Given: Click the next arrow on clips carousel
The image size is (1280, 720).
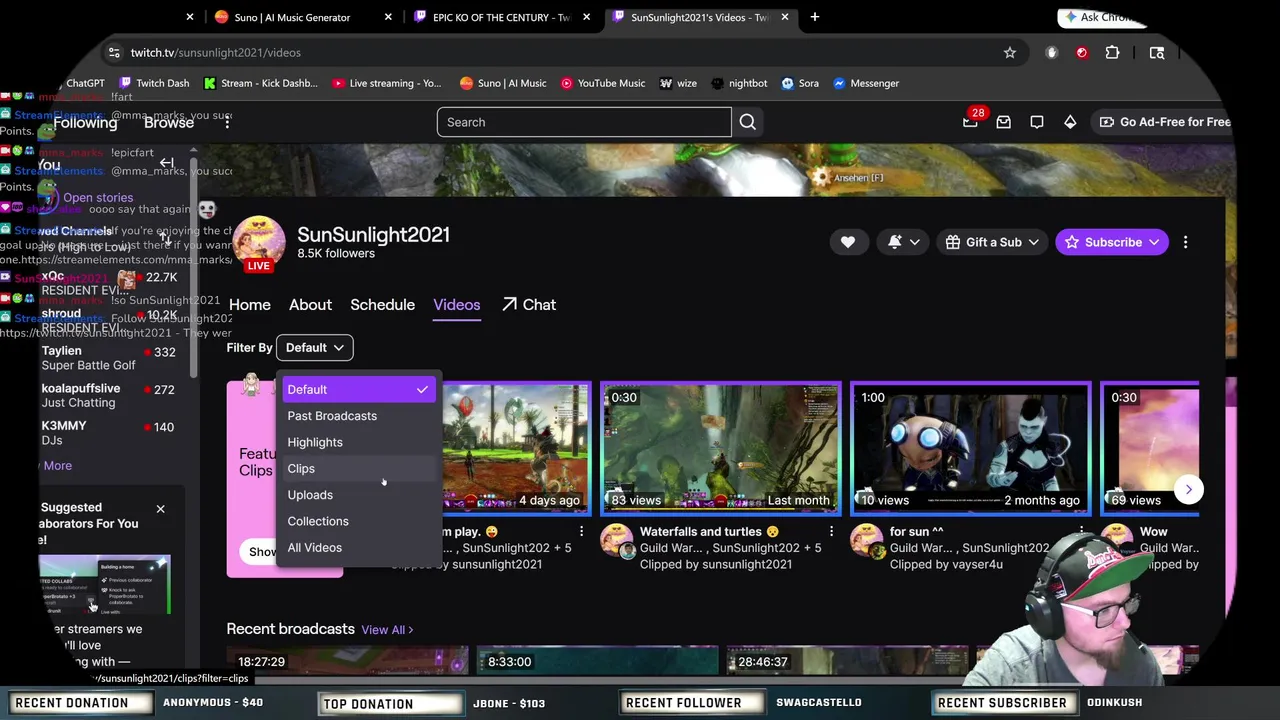Looking at the screenshot, I should pos(1188,489).
